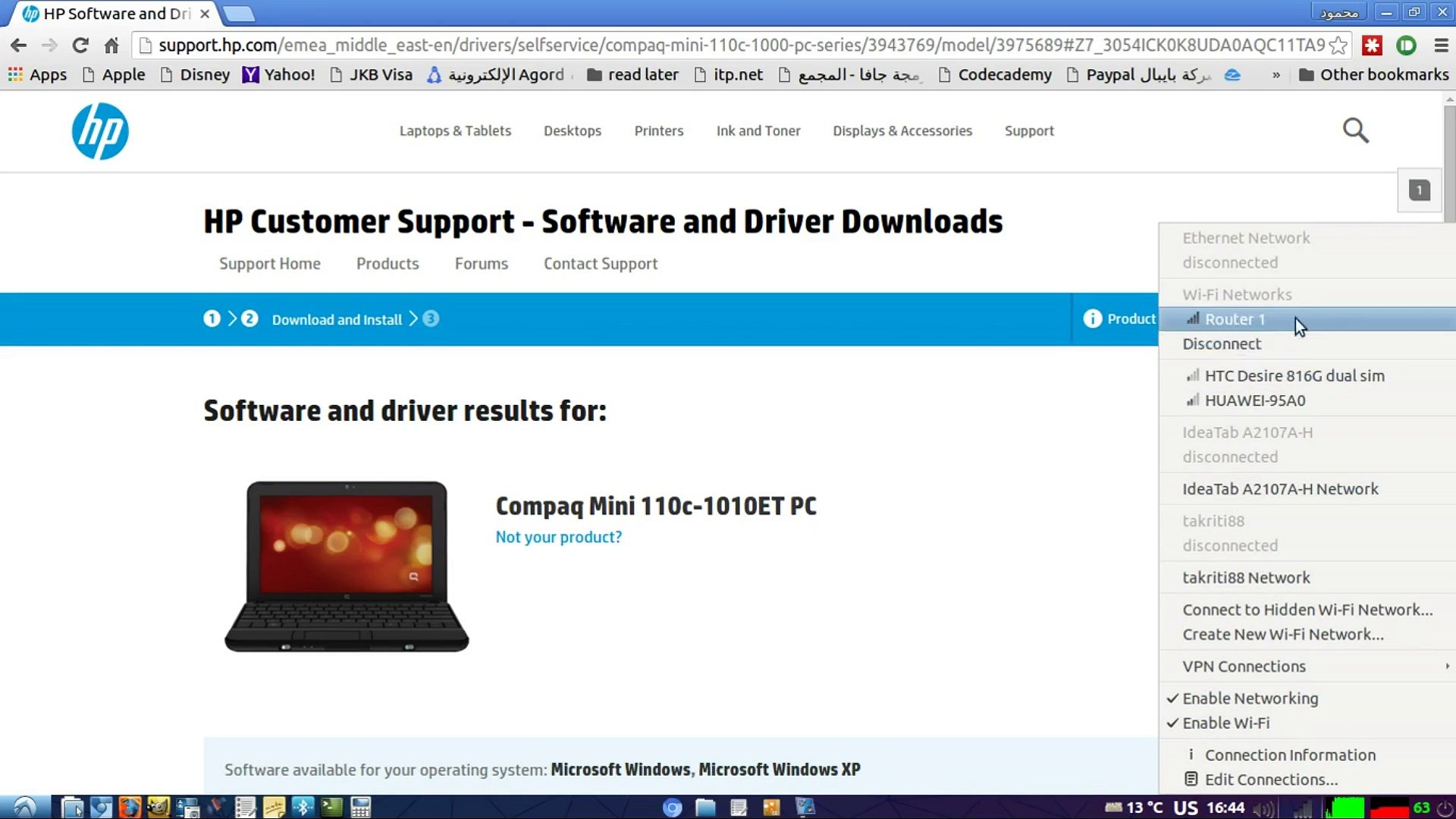This screenshot has height=819, width=1456.
Task: Click the browser home button
Action: pyautogui.click(x=111, y=45)
